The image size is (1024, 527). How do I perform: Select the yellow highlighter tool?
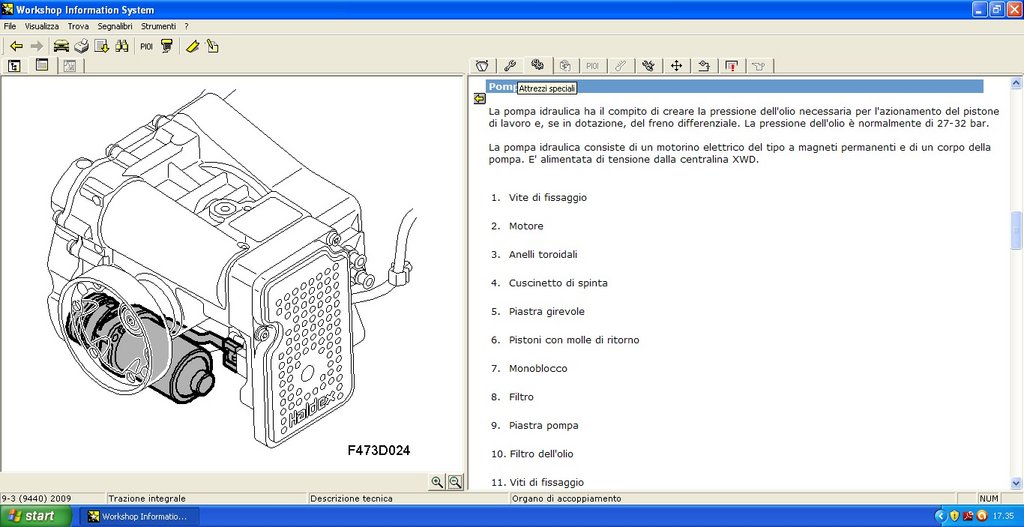pos(191,46)
